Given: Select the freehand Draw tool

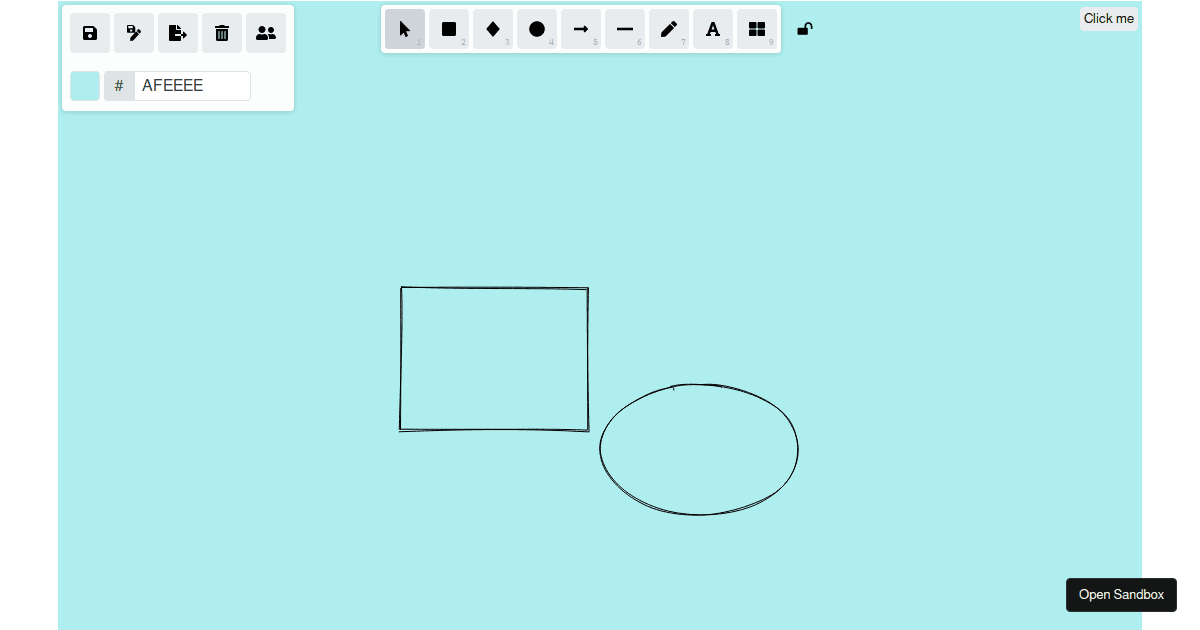Looking at the screenshot, I should click(669, 29).
